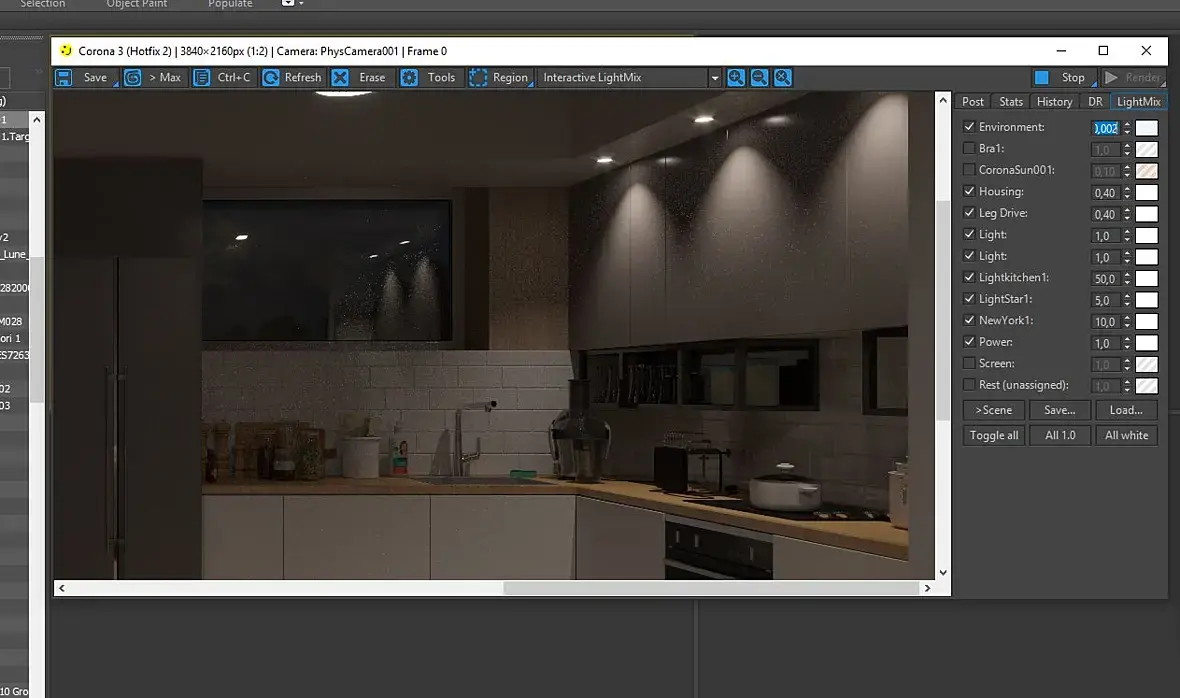
Task: Open the History tab
Action: [x=1054, y=102]
